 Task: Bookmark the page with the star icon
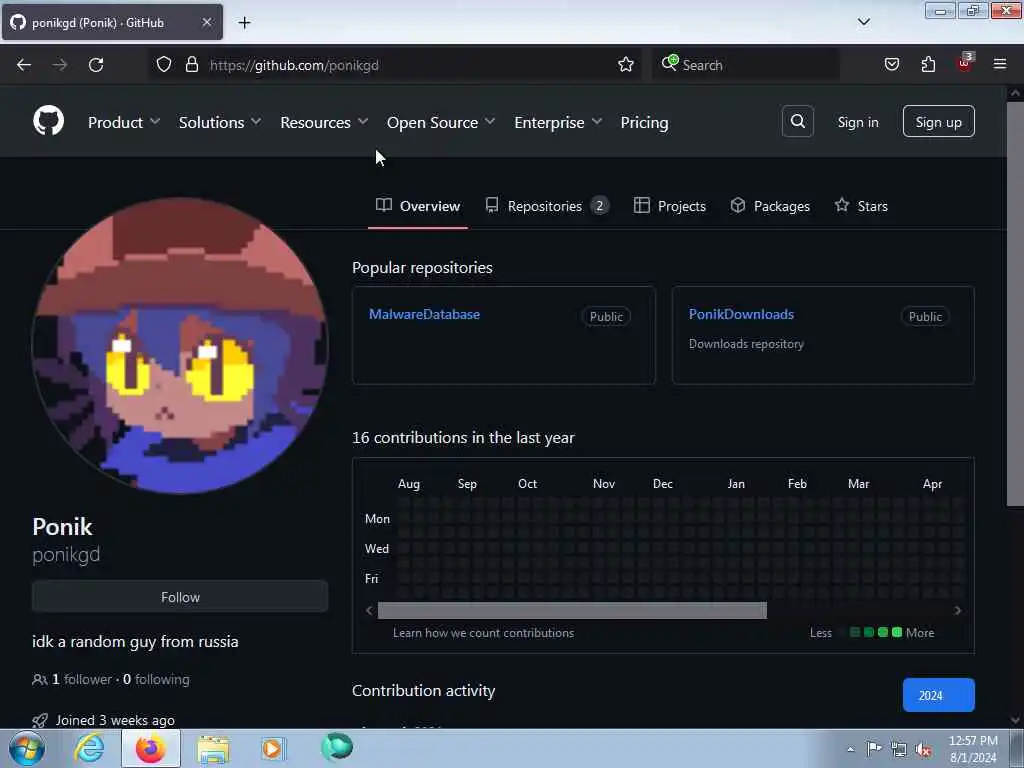(626, 65)
